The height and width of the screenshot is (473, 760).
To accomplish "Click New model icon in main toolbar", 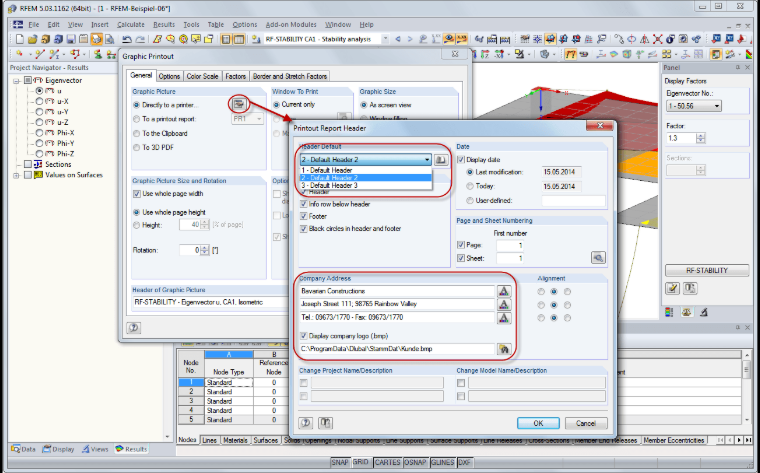I will [20, 39].
